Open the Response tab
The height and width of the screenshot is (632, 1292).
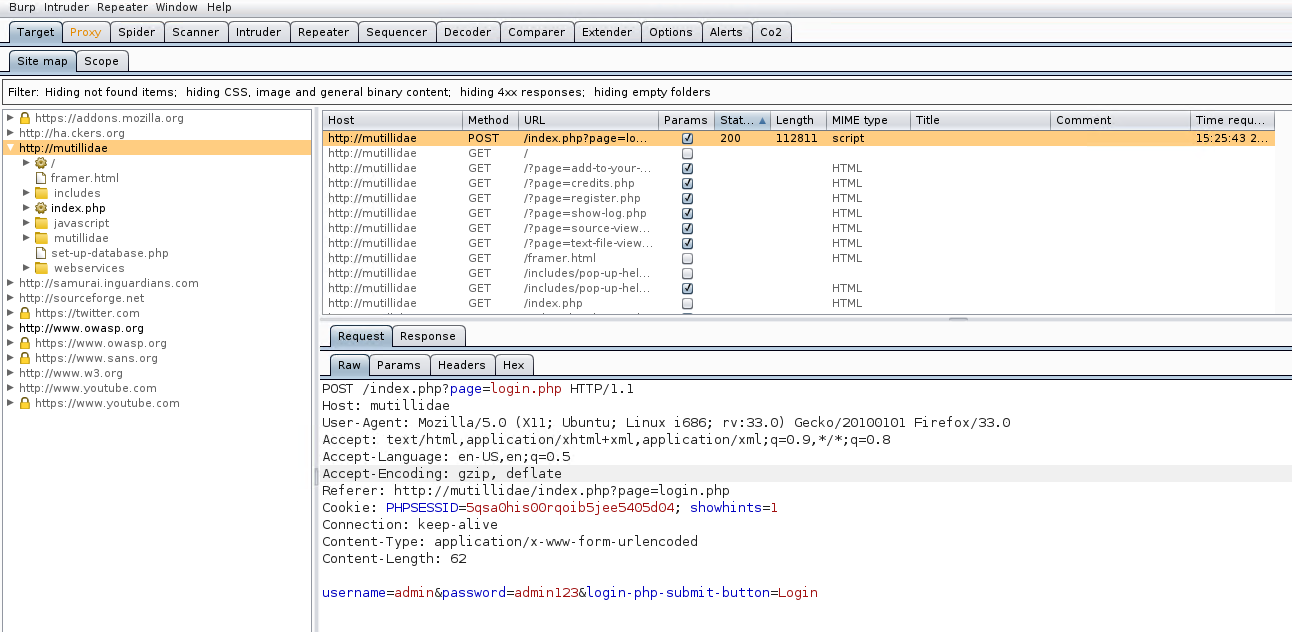coord(427,336)
